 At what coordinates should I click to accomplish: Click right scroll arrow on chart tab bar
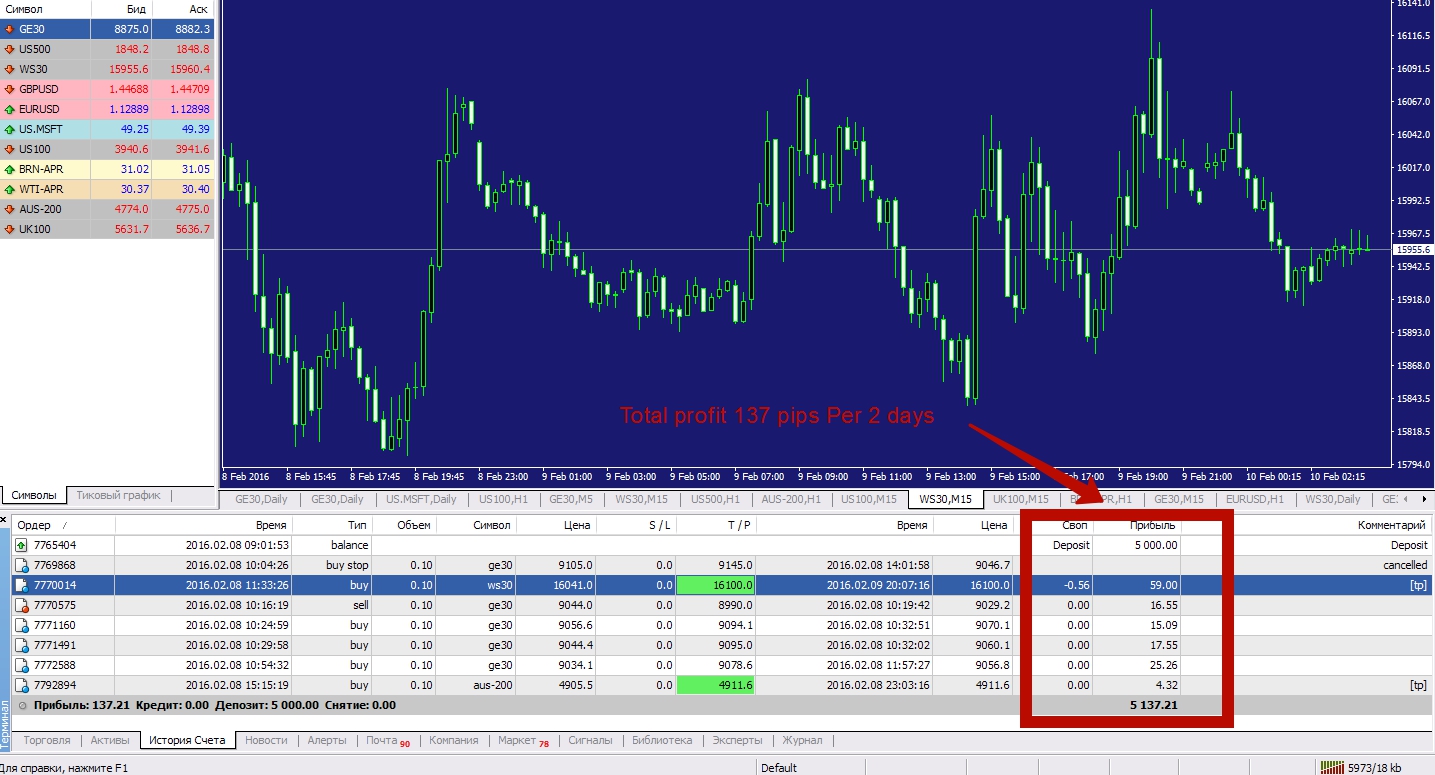1425,498
